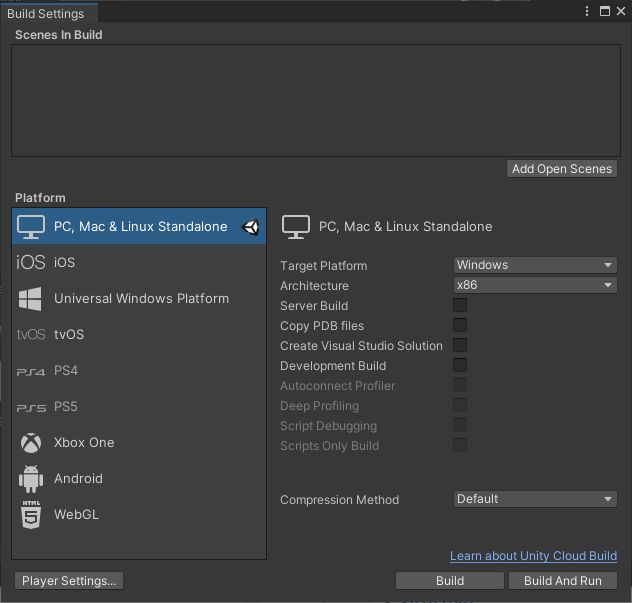Click the Compression Method label

[x=339, y=500]
